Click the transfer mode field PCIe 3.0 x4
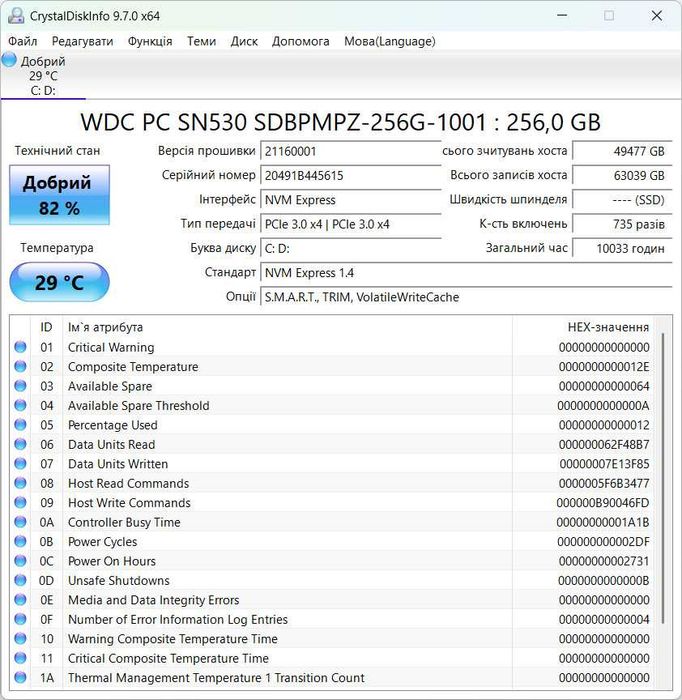Viewport: 682px width, 700px height. (351, 224)
